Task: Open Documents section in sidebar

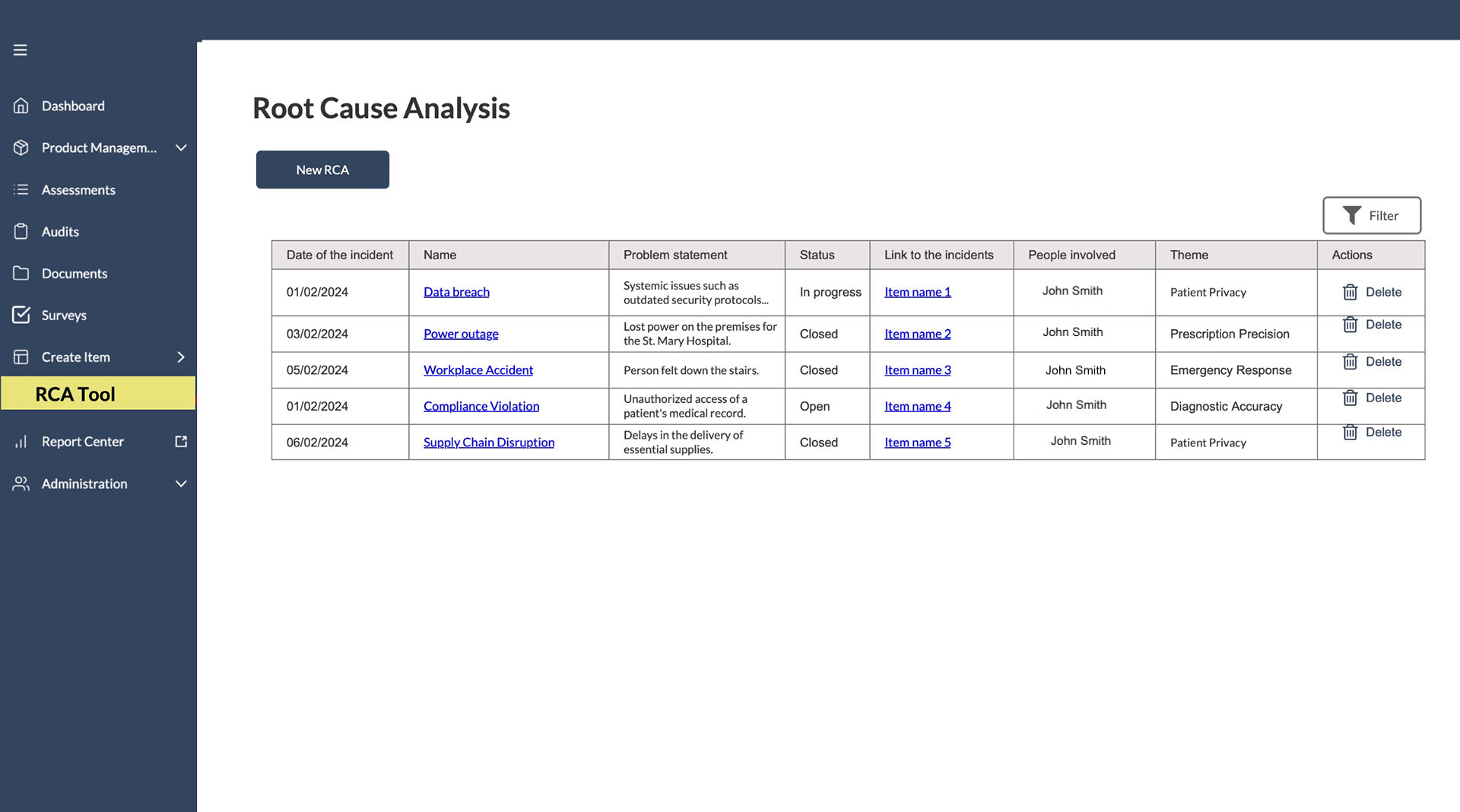Action: (75, 273)
